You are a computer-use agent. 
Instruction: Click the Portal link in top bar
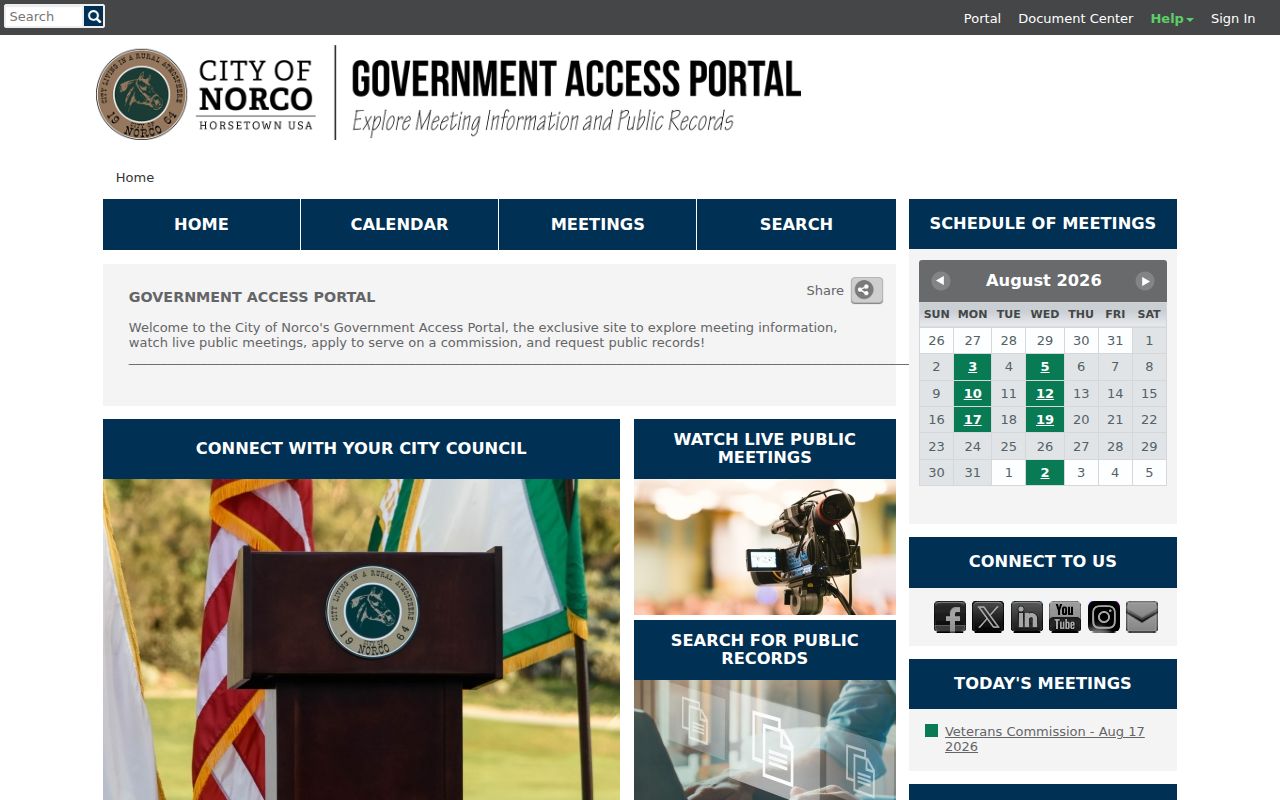982,18
